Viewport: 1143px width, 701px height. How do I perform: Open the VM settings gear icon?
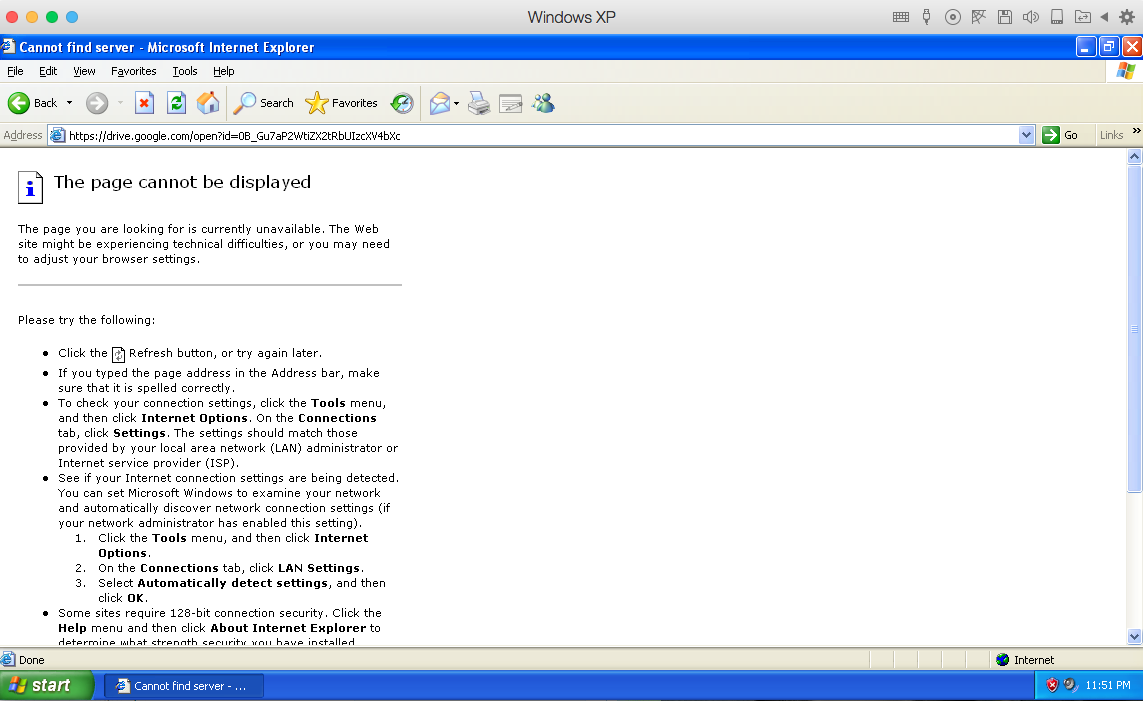(x=1127, y=17)
